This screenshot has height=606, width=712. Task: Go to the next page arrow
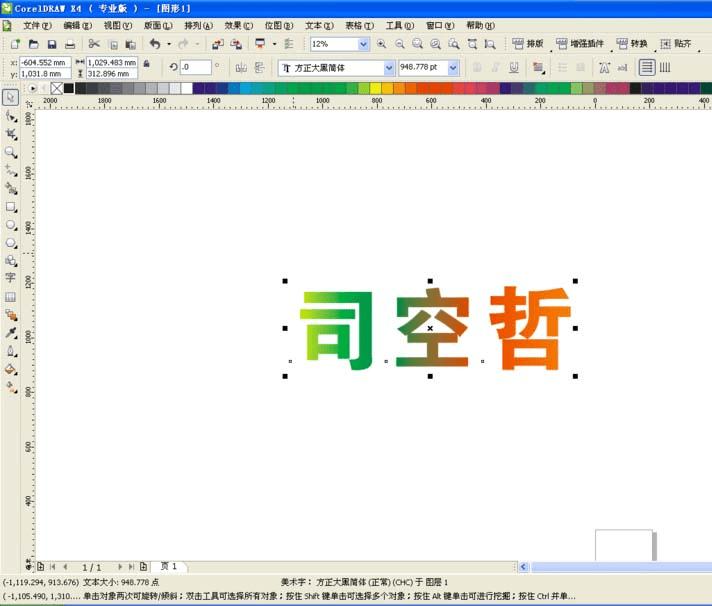pyautogui.click(x=120, y=567)
